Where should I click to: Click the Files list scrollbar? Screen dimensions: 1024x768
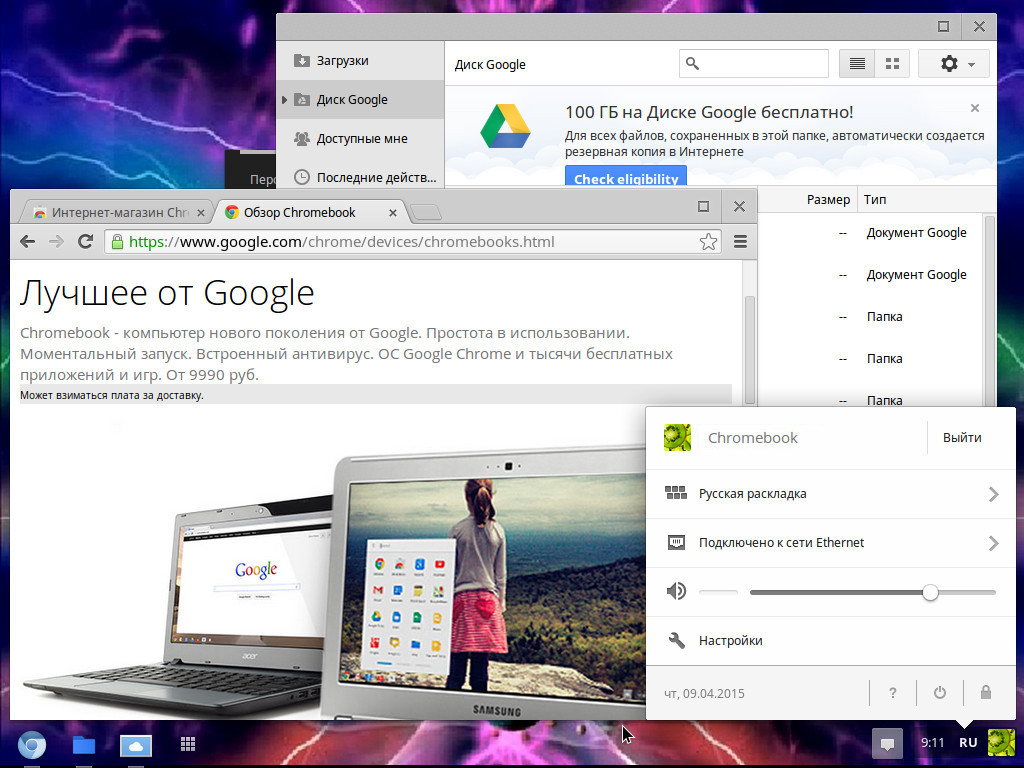(x=989, y=310)
